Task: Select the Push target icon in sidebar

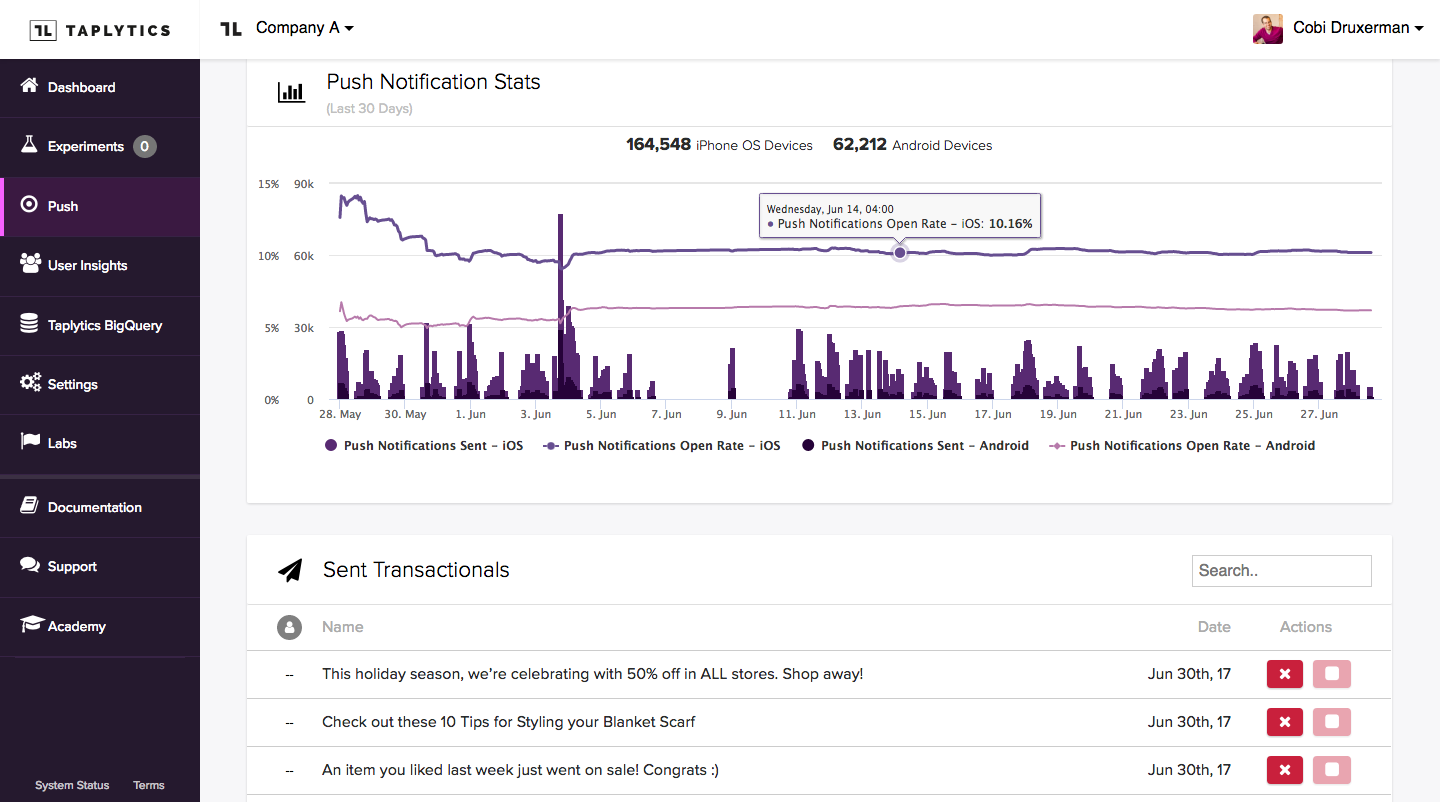Action: (x=29, y=205)
